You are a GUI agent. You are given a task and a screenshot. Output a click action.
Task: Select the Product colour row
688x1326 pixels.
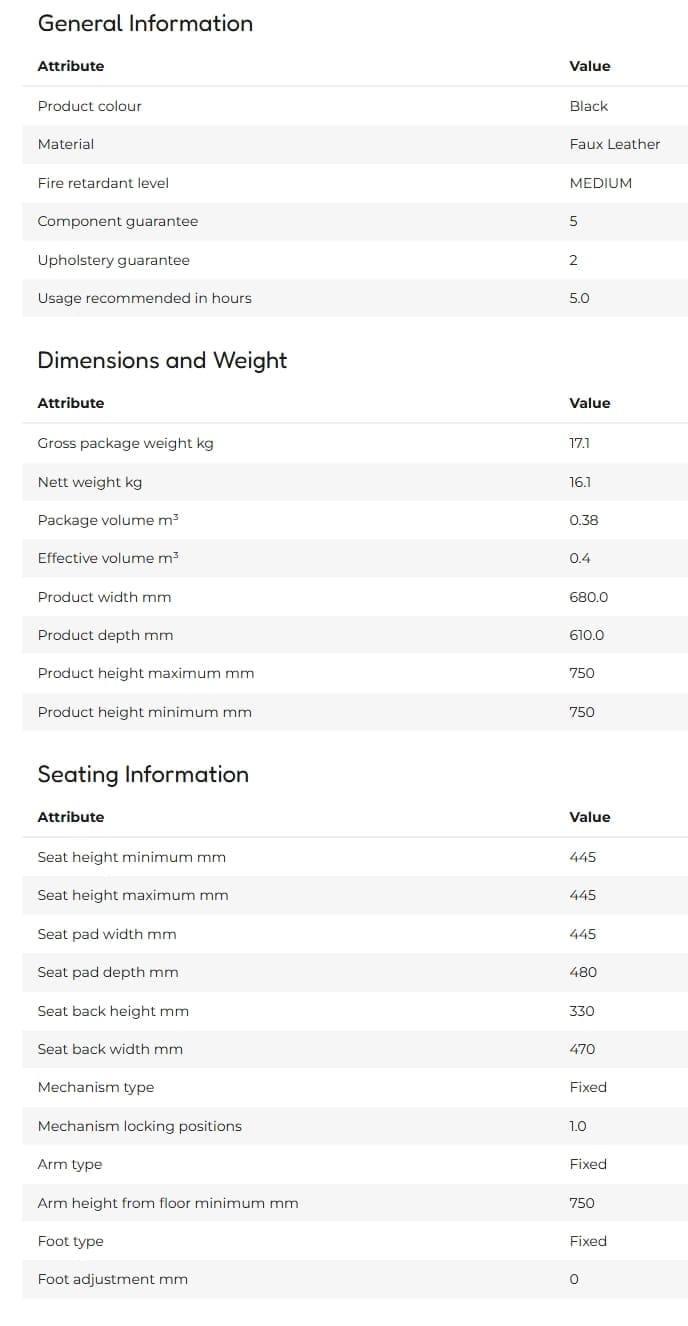click(355, 106)
